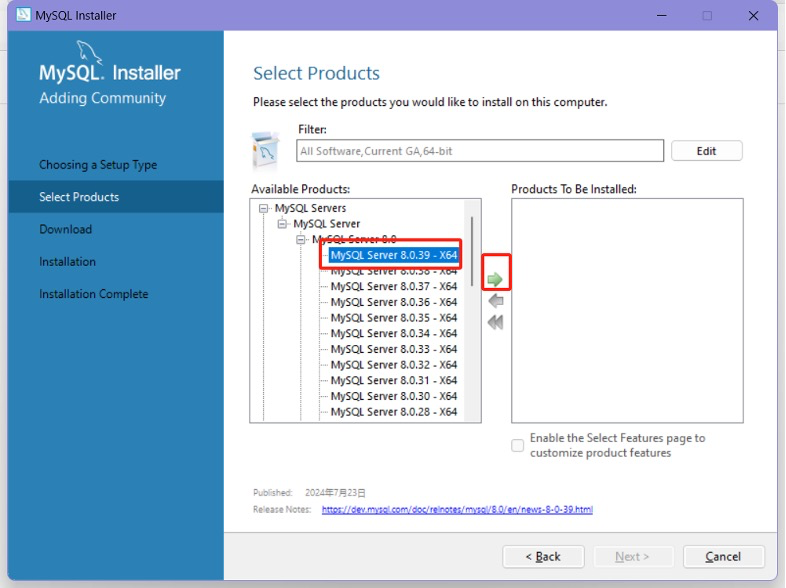Collapse the MySQL Servers tree node
This screenshot has width=786, height=588.
pos(264,208)
